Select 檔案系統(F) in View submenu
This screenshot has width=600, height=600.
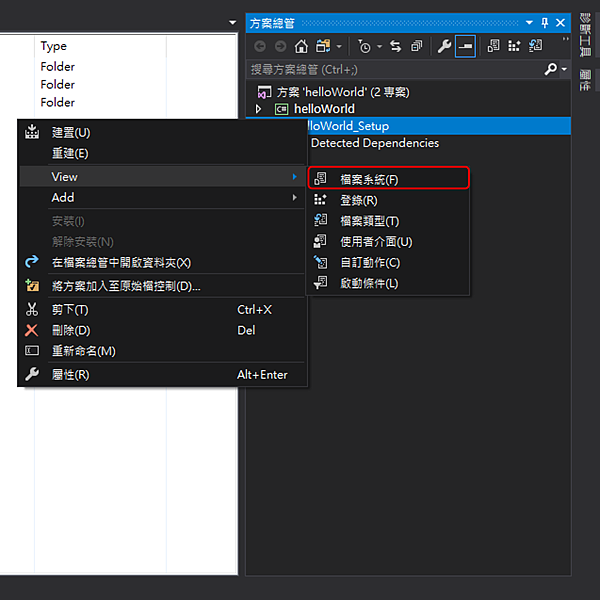[388, 179]
